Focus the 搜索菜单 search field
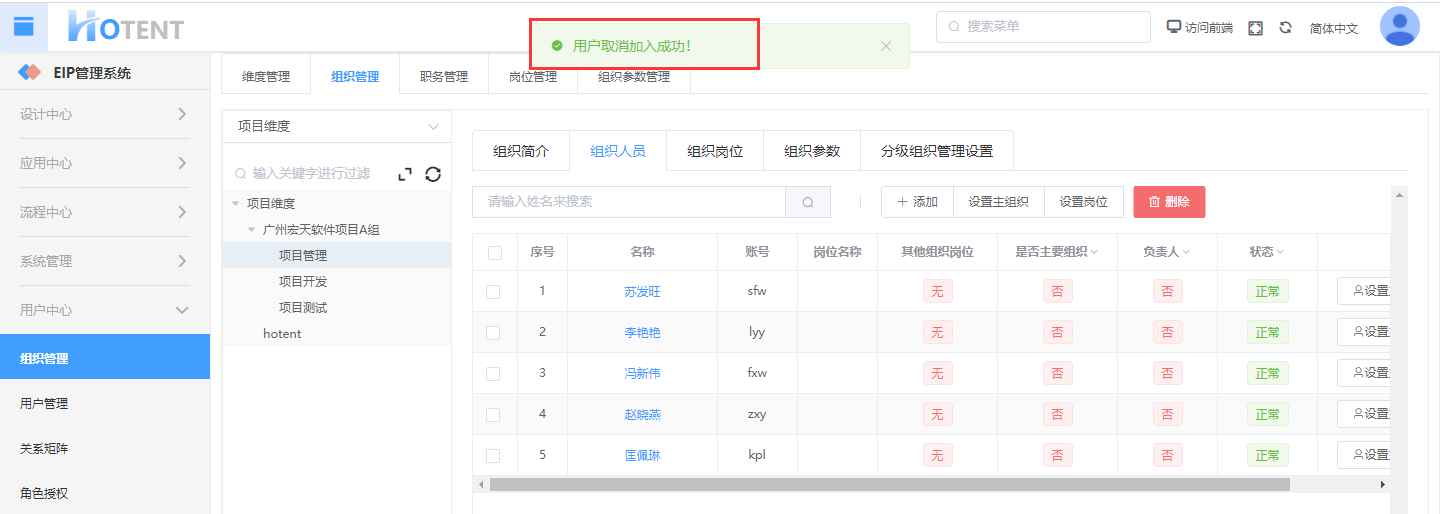The height and width of the screenshot is (514, 1440). point(1043,27)
